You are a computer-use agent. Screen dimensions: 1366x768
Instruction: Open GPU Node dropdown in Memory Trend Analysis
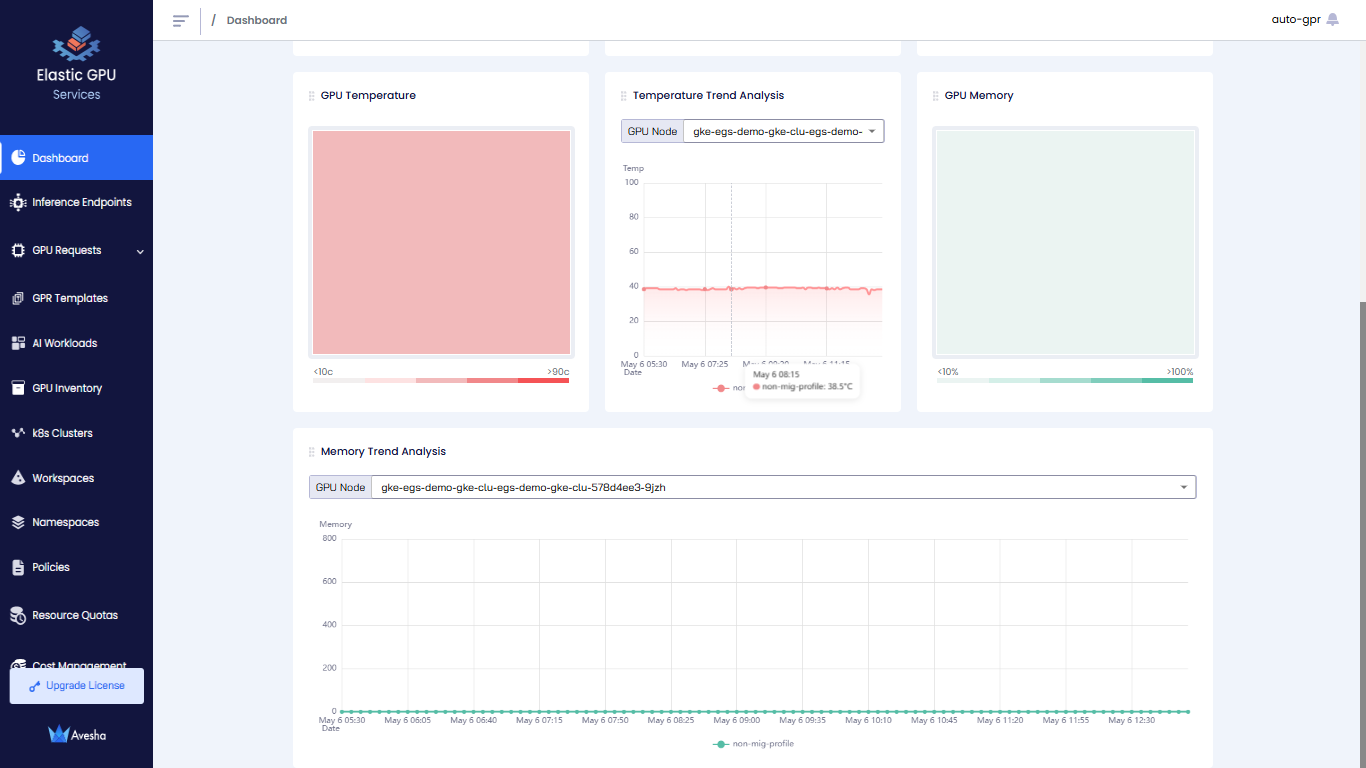(782, 487)
